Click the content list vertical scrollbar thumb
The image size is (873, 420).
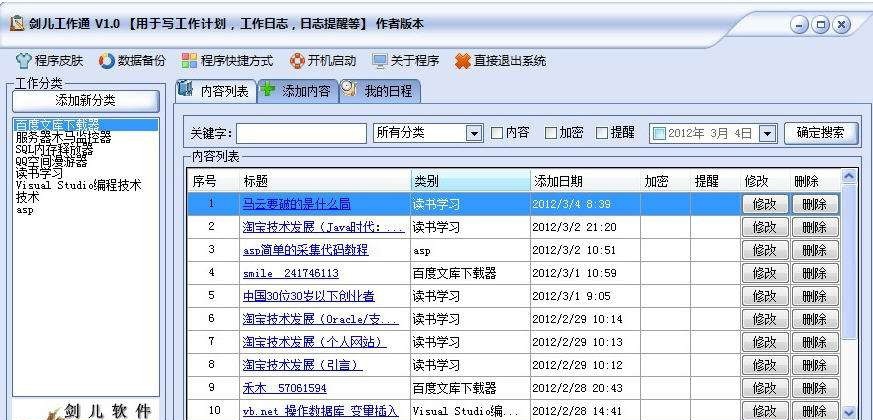[x=849, y=262]
